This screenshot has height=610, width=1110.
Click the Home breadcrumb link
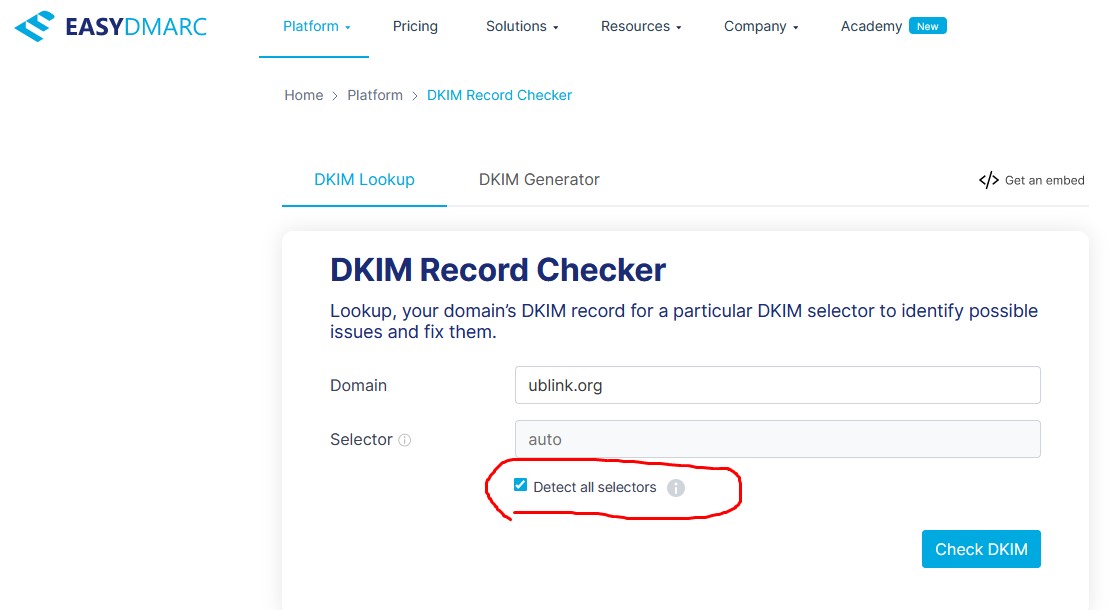click(303, 95)
